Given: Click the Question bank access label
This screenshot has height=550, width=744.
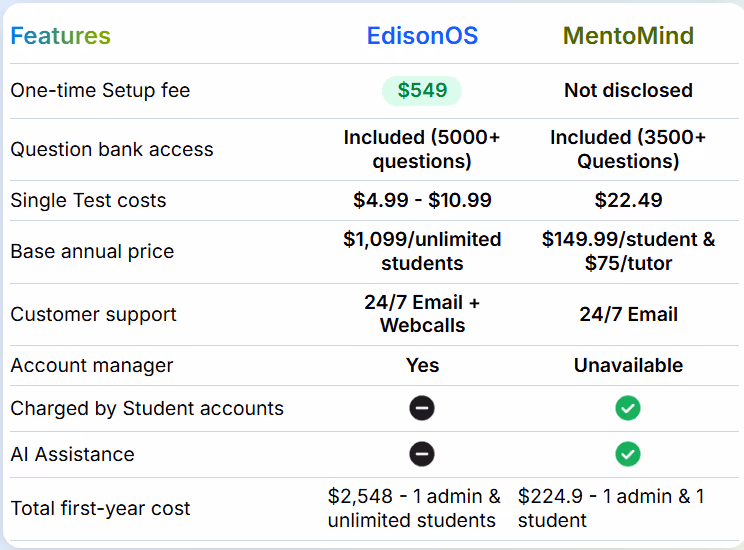Looking at the screenshot, I should 112,149.
